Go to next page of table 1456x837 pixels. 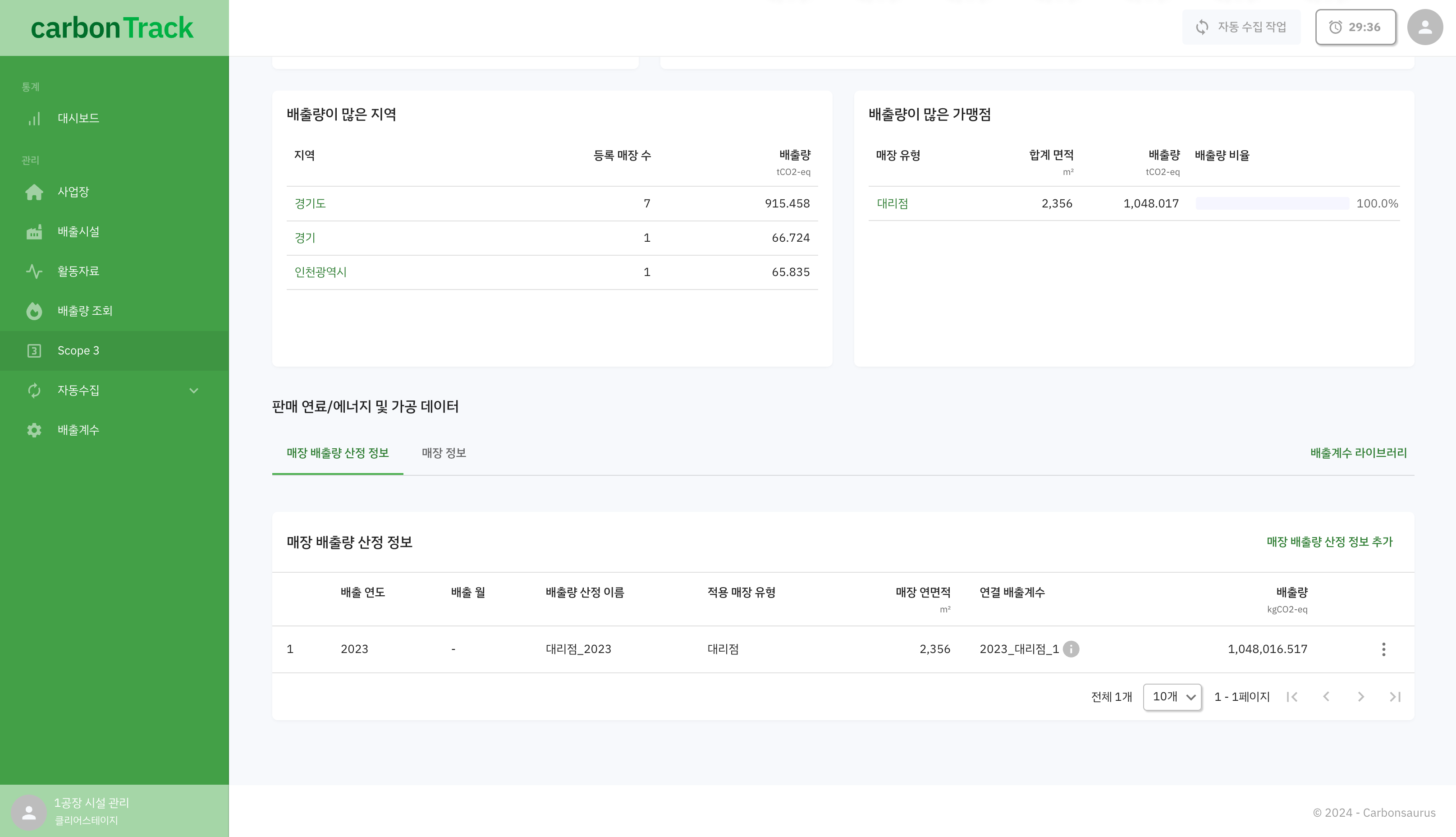[x=1360, y=697]
